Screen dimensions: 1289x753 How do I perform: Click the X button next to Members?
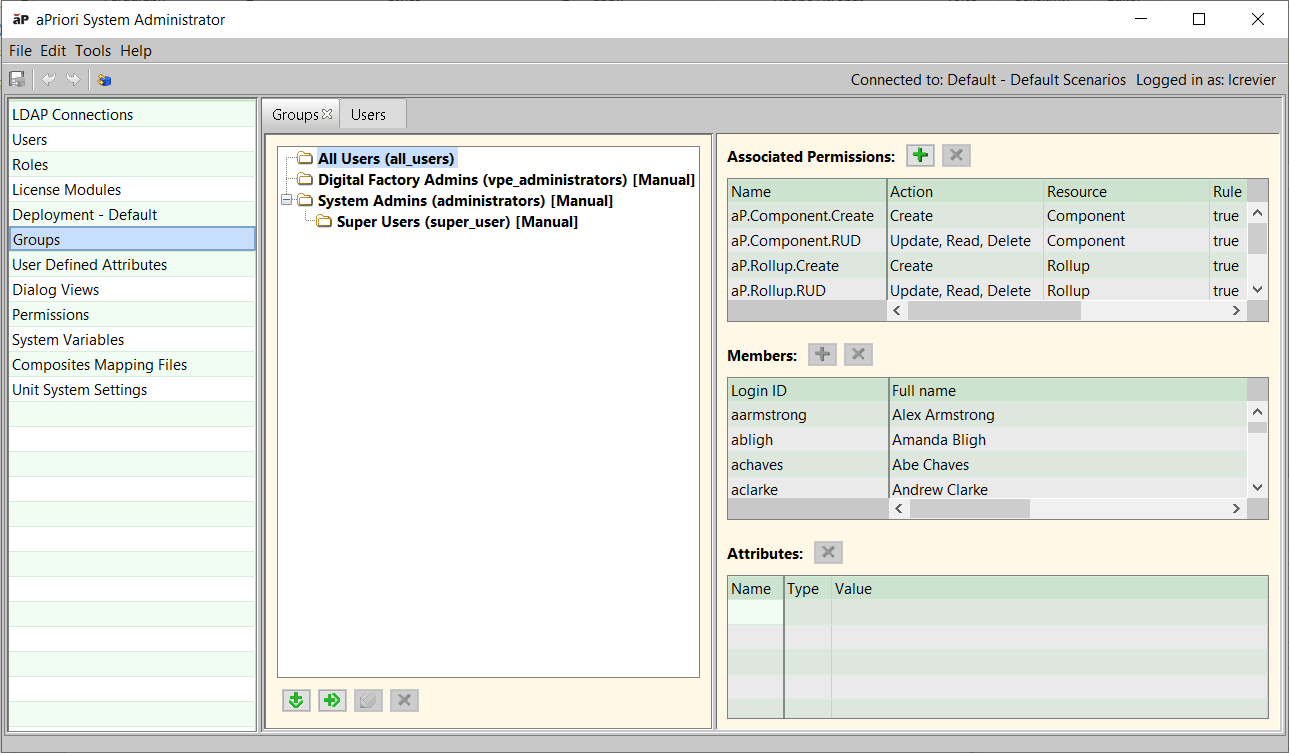tap(858, 355)
